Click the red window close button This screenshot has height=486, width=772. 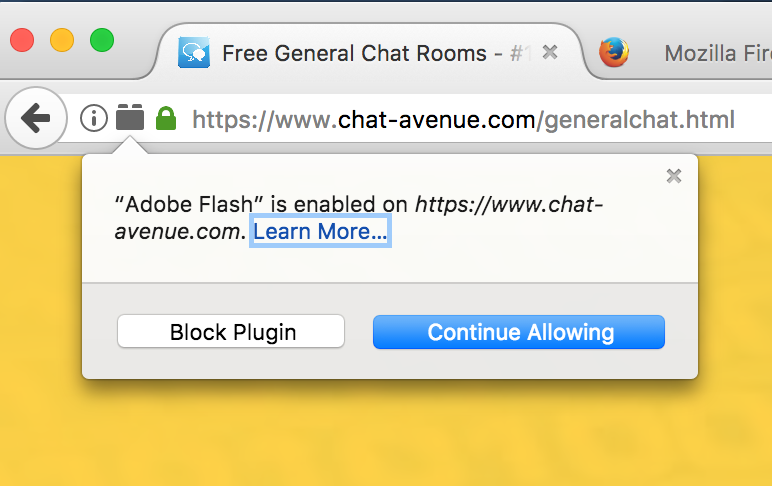point(22,40)
